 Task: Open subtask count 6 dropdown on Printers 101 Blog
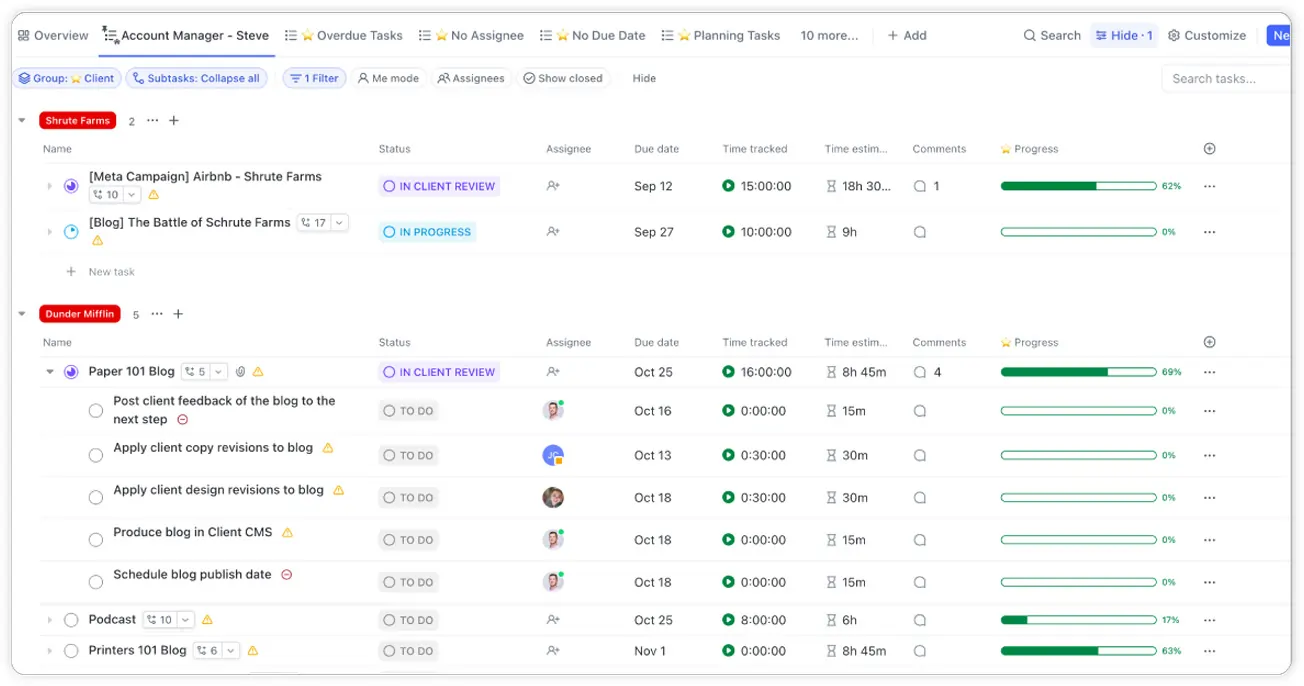pos(217,651)
